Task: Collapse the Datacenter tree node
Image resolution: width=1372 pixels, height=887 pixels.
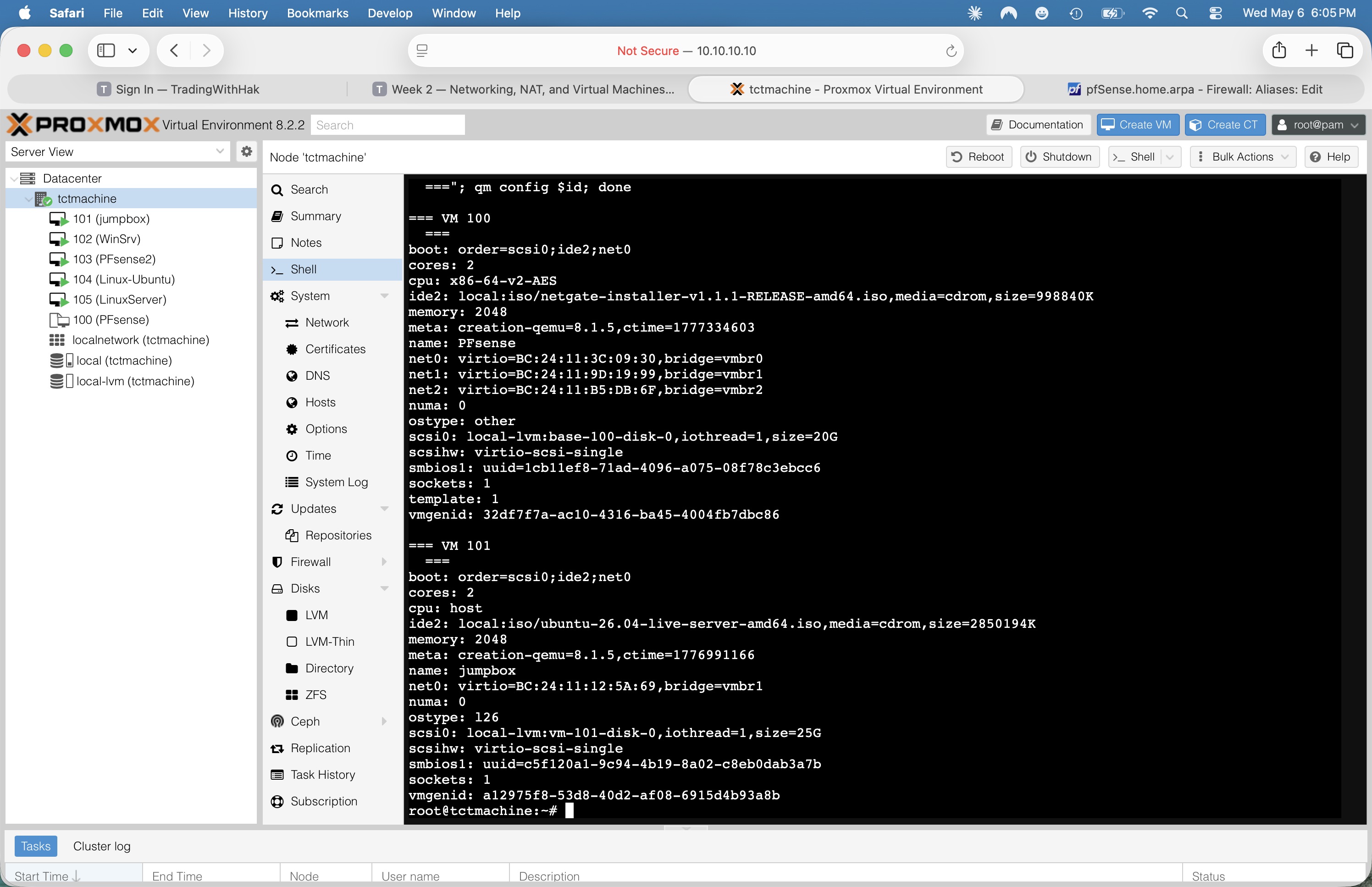Action: [13, 178]
